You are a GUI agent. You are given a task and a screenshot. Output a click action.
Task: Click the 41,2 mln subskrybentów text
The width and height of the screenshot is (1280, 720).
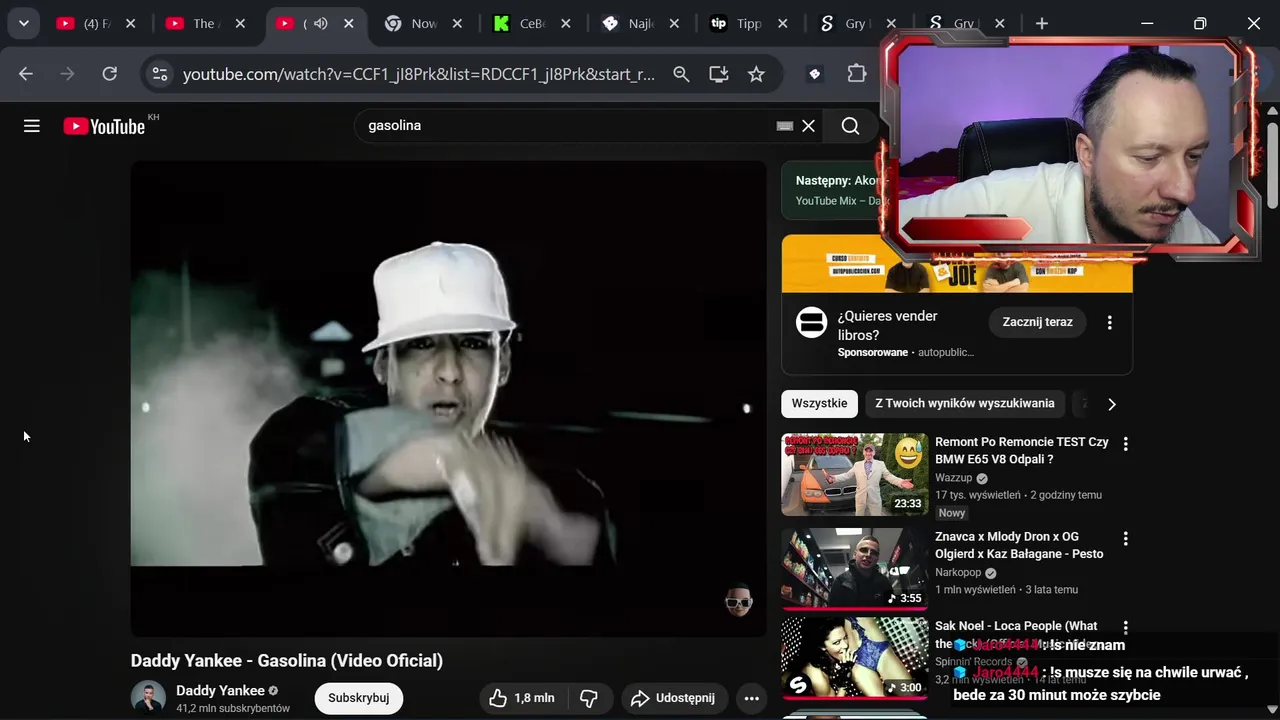[233, 709]
